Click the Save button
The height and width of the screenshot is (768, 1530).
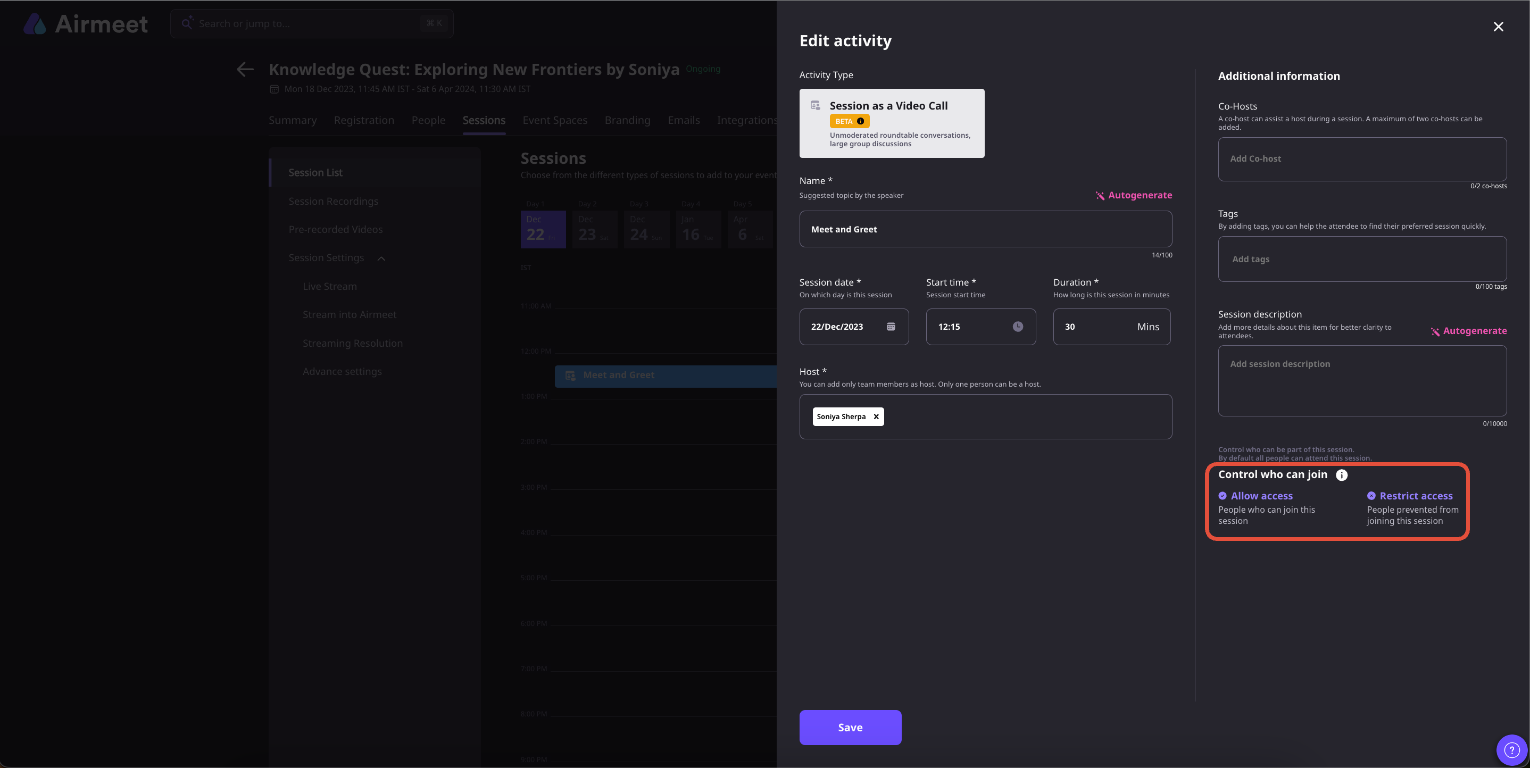click(850, 727)
